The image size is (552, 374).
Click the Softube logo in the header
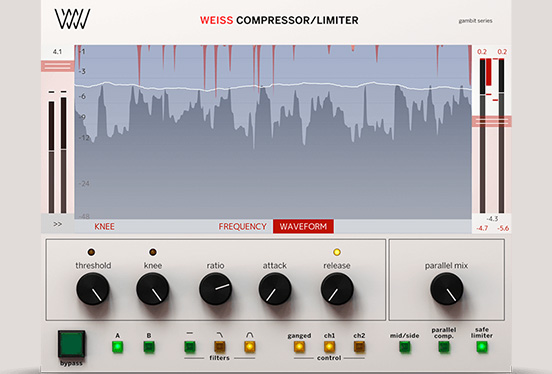tap(72, 19)
